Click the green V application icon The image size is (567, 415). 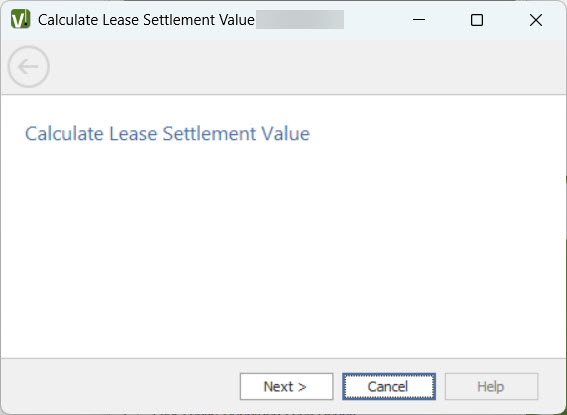(20, 20)
